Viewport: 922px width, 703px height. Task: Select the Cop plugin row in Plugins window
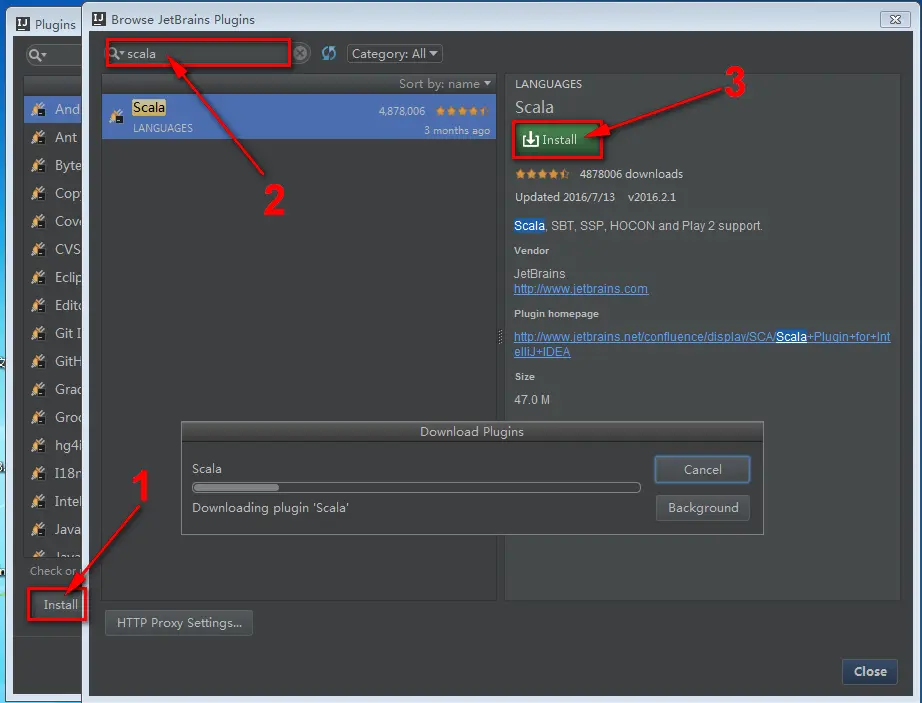pyautogui.click(x=53, y=193)
